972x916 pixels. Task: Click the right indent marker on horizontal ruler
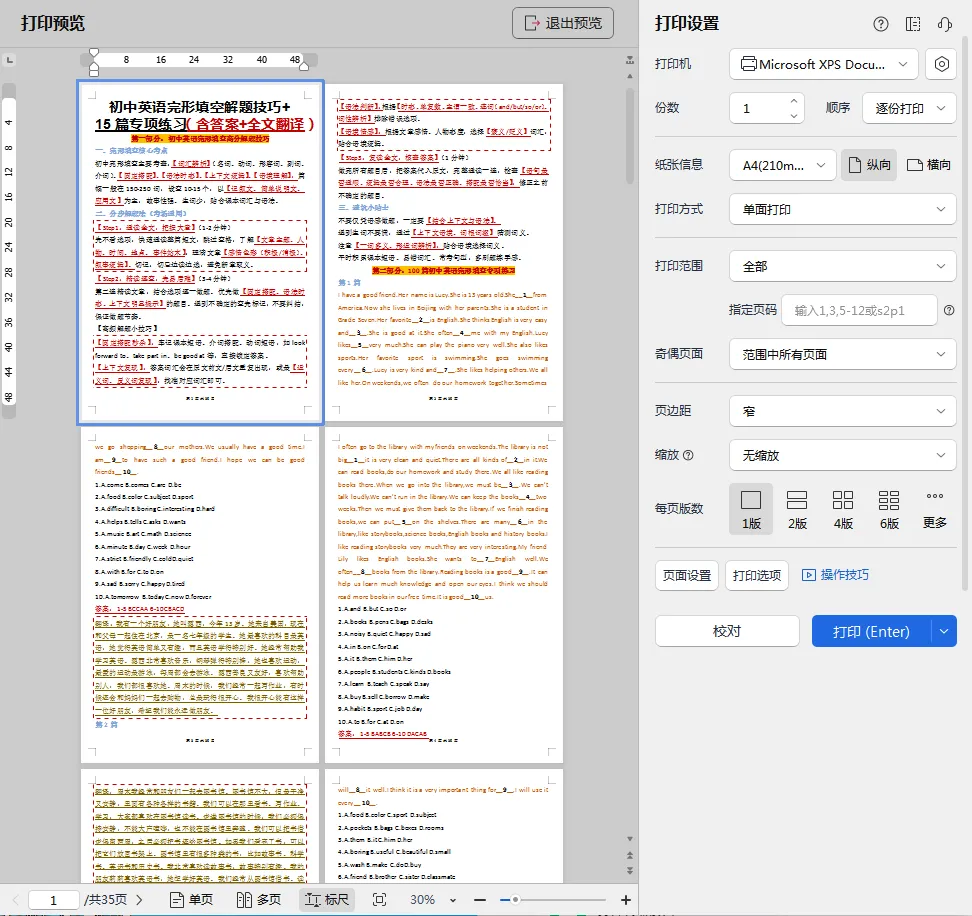pos(304,65)
